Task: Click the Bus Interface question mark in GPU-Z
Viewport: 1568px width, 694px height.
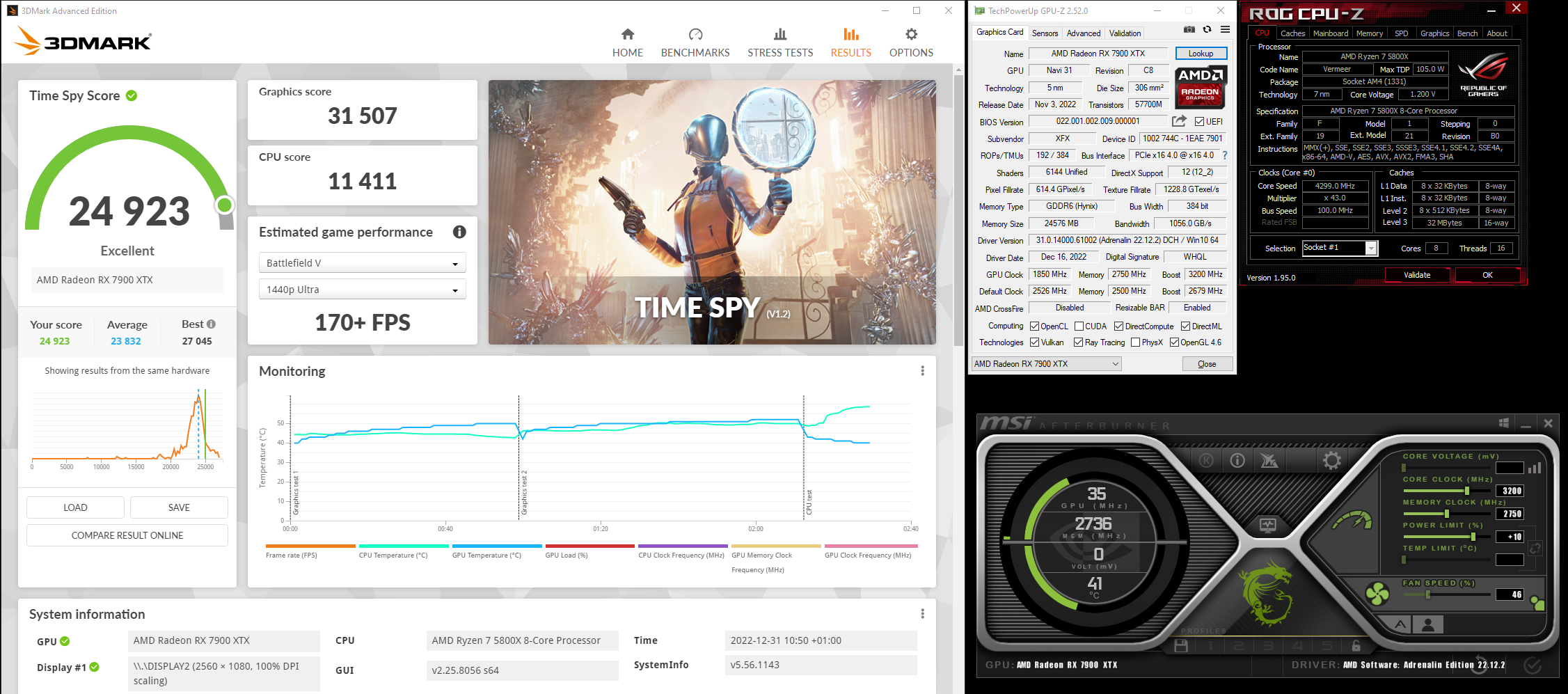Action: [x=1225, y=155]
